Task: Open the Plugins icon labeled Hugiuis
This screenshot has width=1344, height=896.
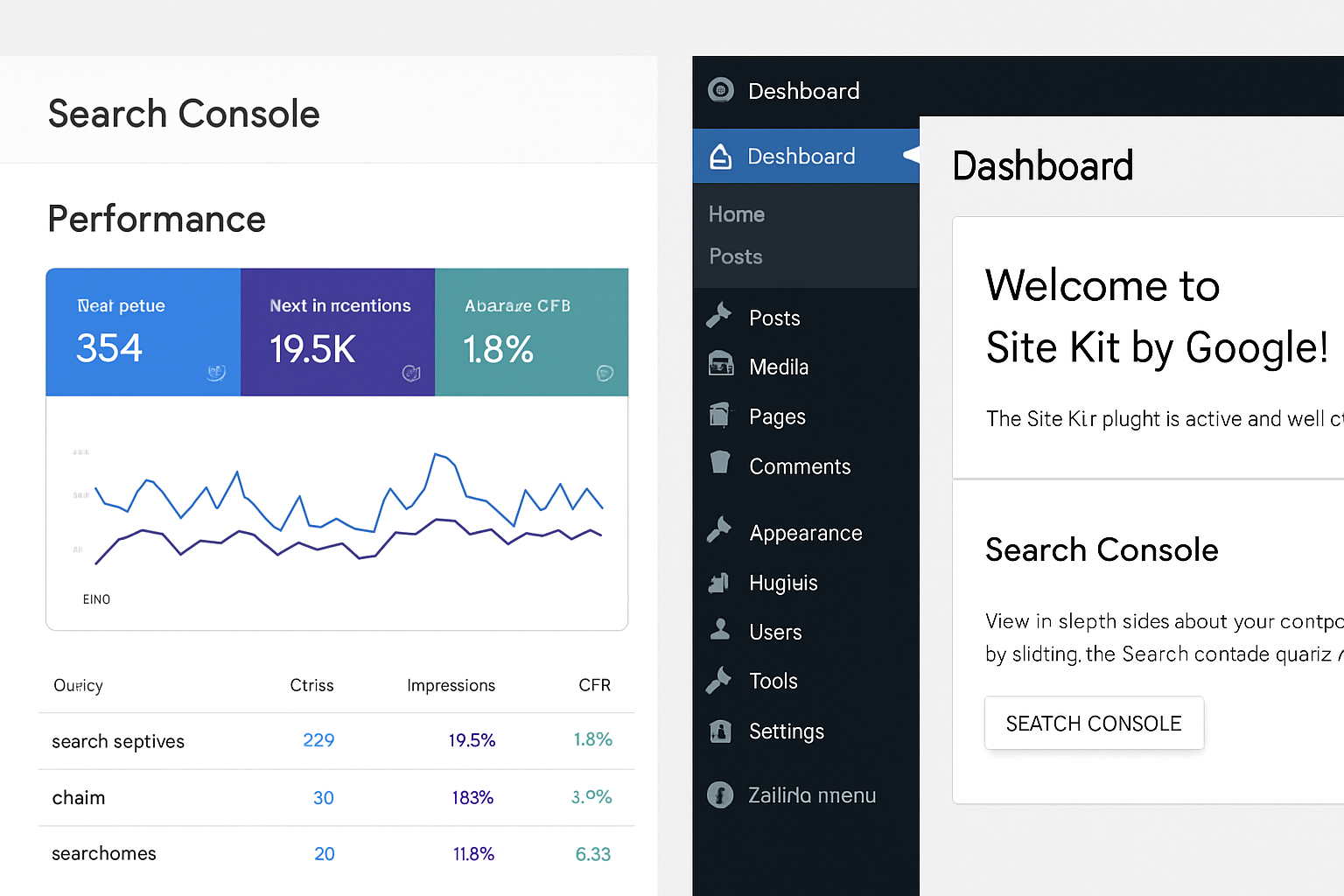Action: 719,582
